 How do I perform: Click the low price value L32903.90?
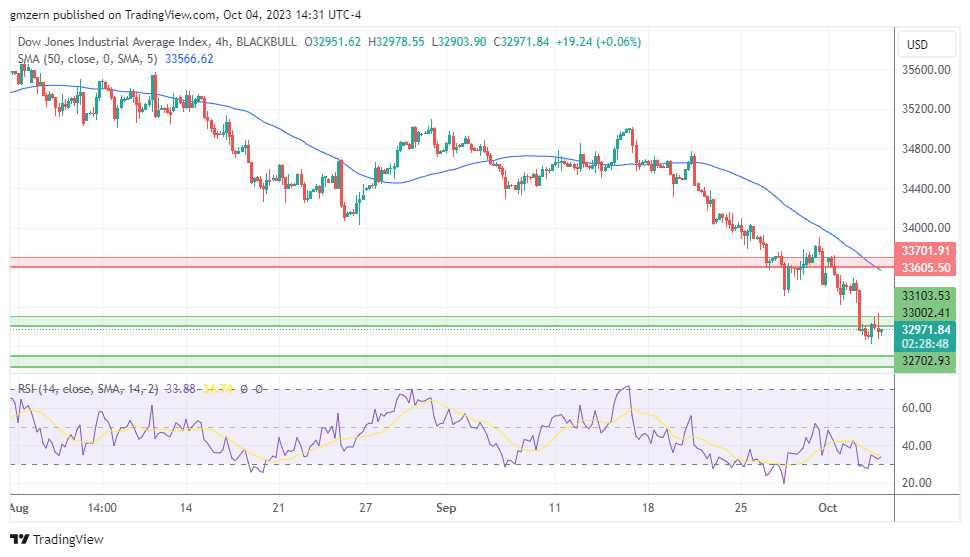click(x=459, y=42)
